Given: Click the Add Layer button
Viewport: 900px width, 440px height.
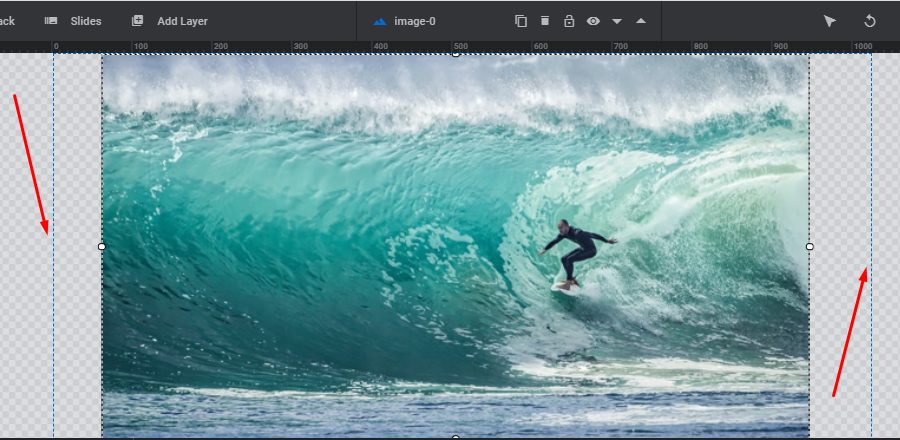Looking at the screenshot, I should 170,21.
